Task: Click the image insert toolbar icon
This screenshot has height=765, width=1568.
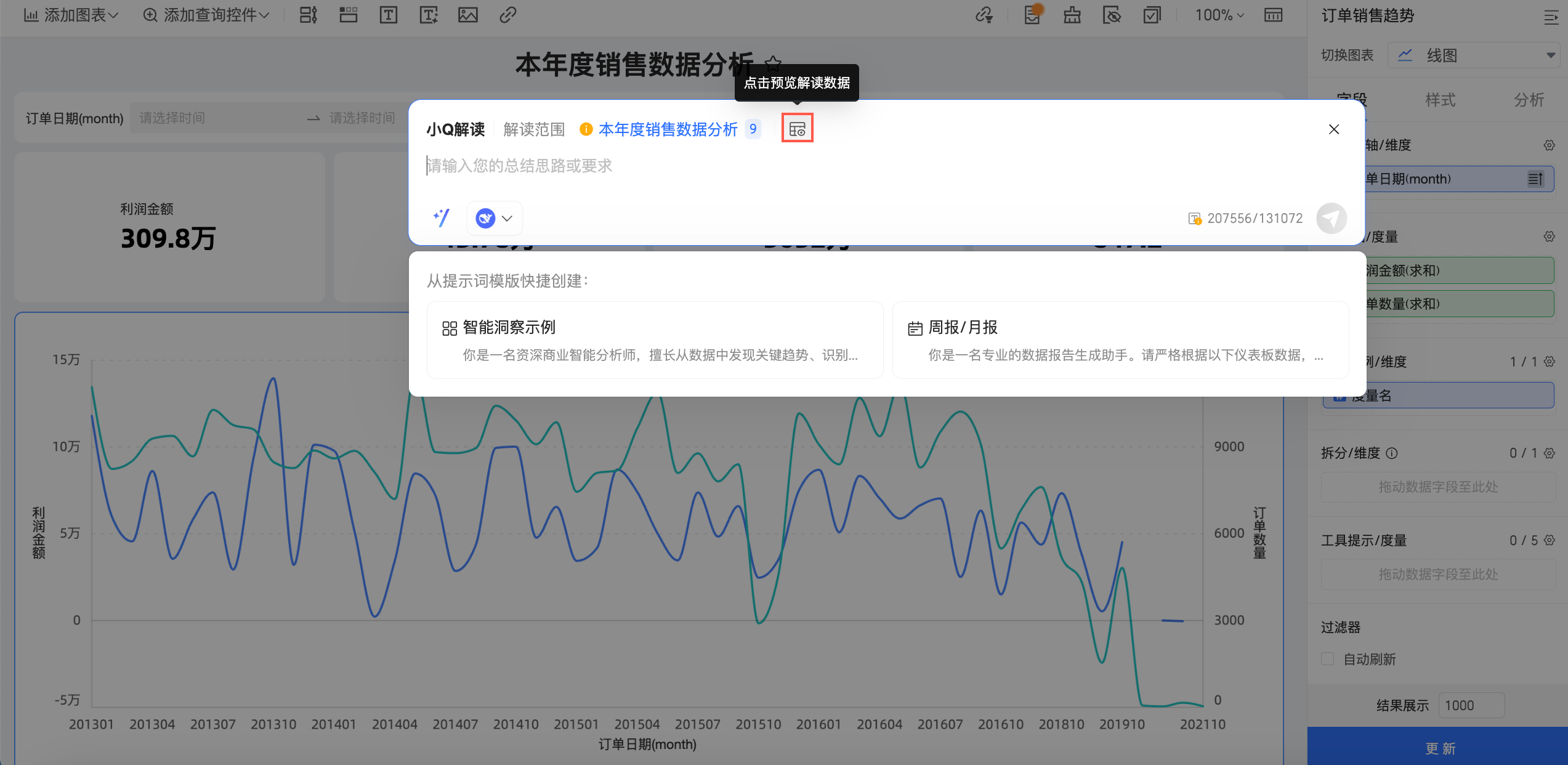Action: (x=468, y=15)
